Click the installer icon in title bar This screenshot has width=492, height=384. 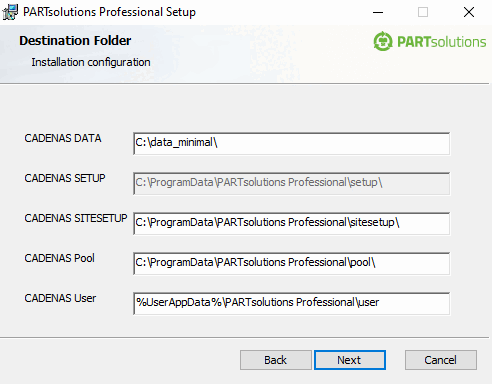(10, 12)
